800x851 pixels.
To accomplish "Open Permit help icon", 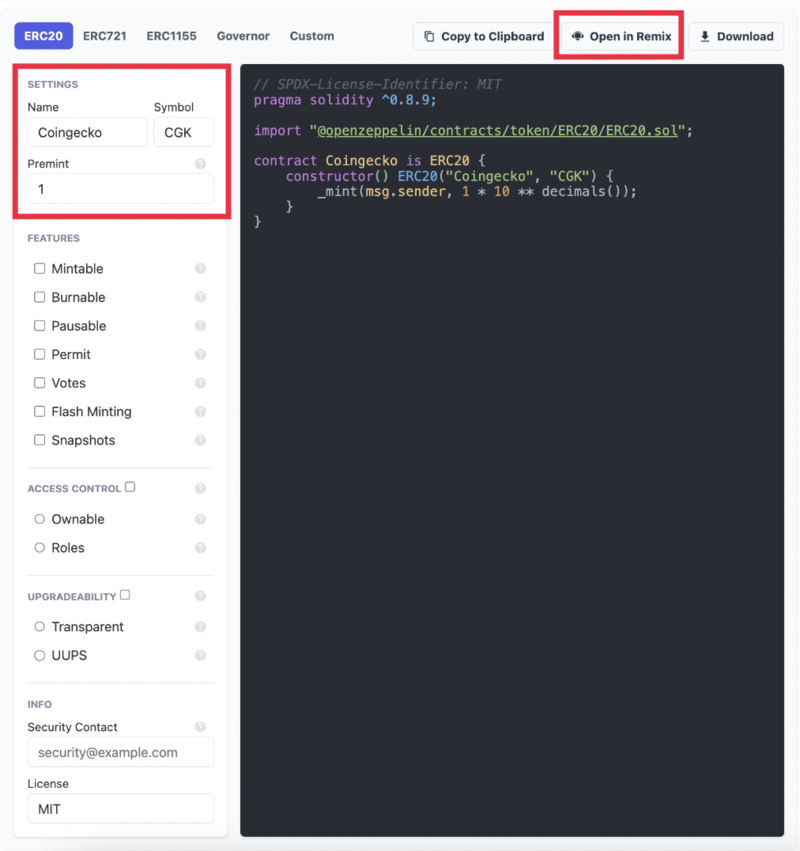I will pyautogui.click(x=200, y=354).
